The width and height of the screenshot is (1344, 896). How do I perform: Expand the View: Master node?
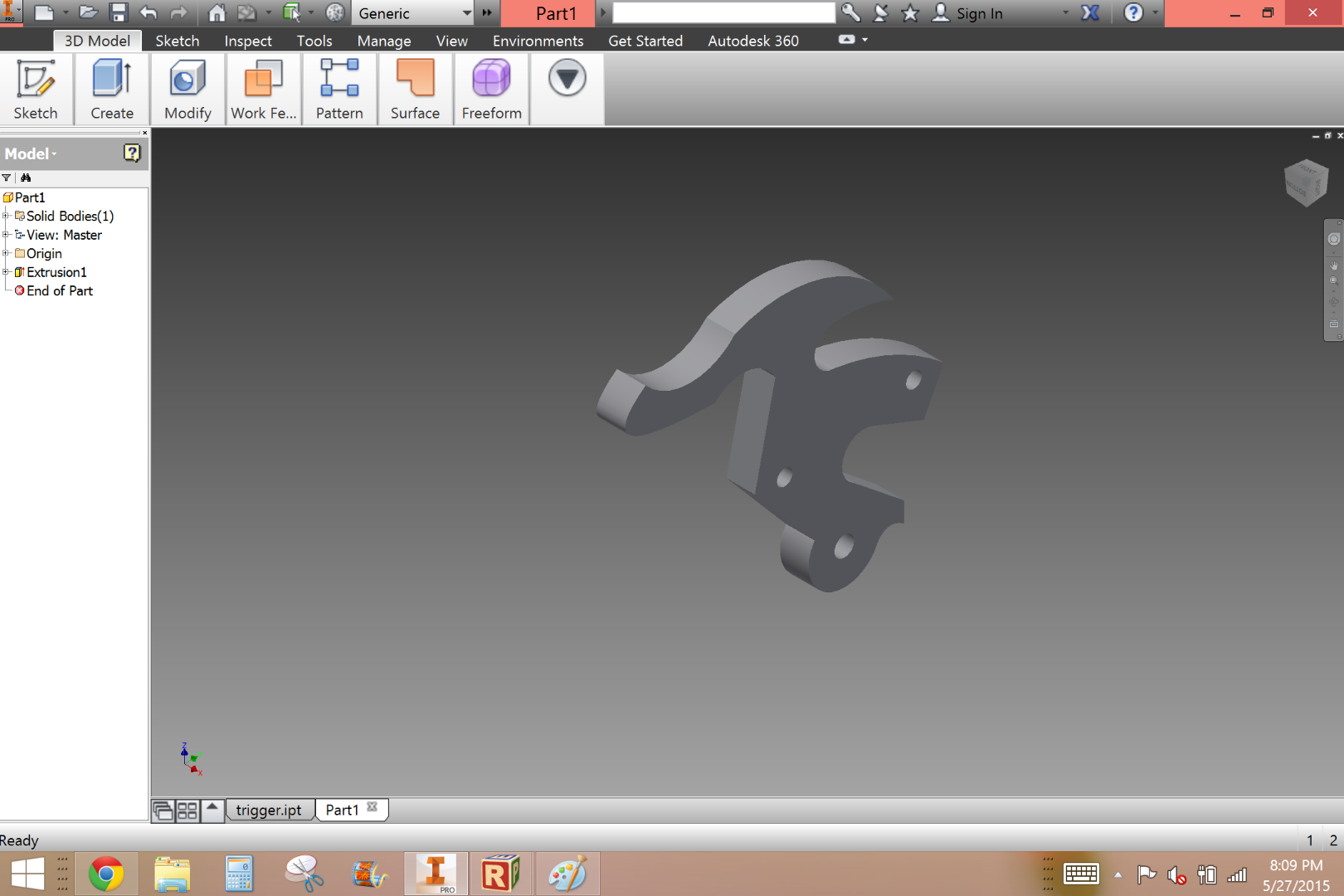coord(6,235)
